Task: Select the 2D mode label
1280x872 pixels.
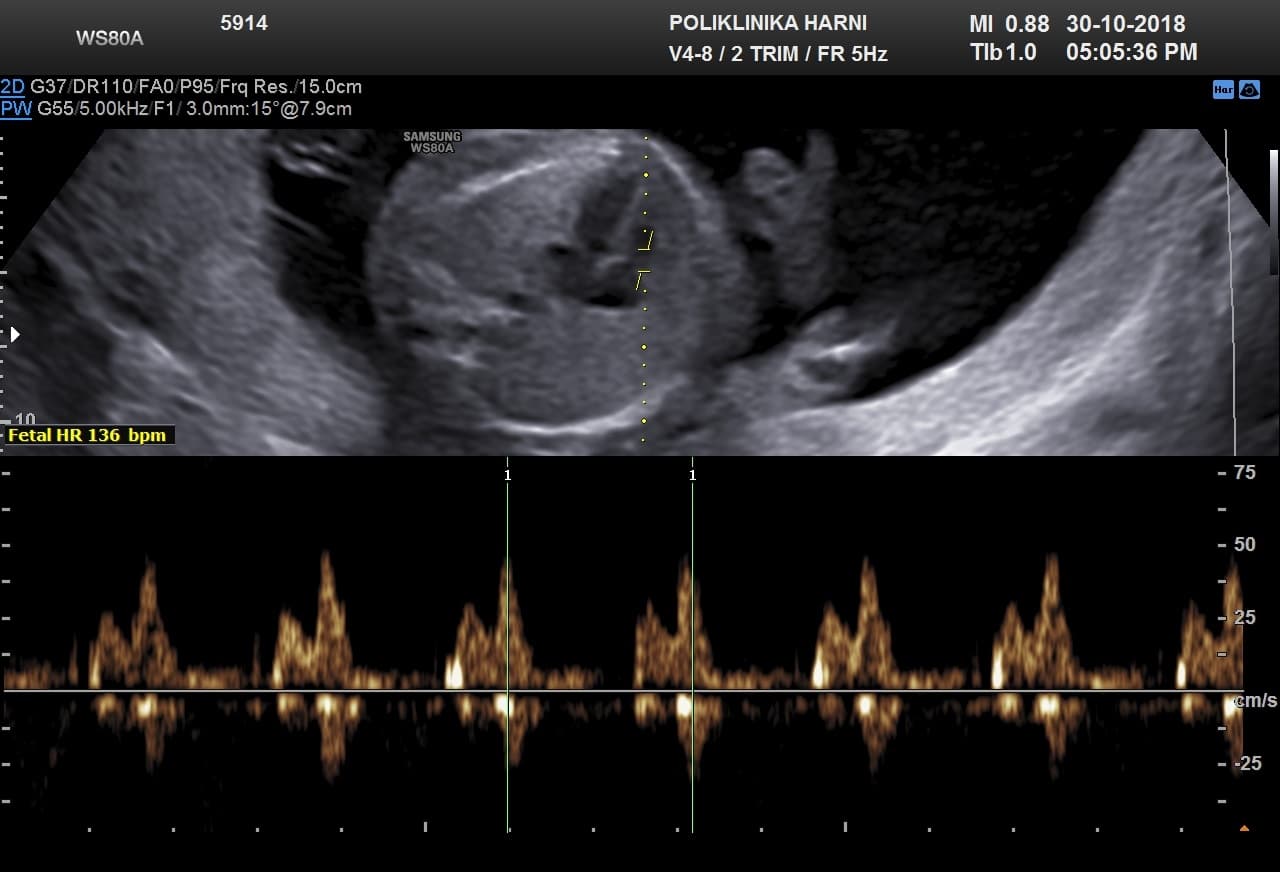Action: 13,87
